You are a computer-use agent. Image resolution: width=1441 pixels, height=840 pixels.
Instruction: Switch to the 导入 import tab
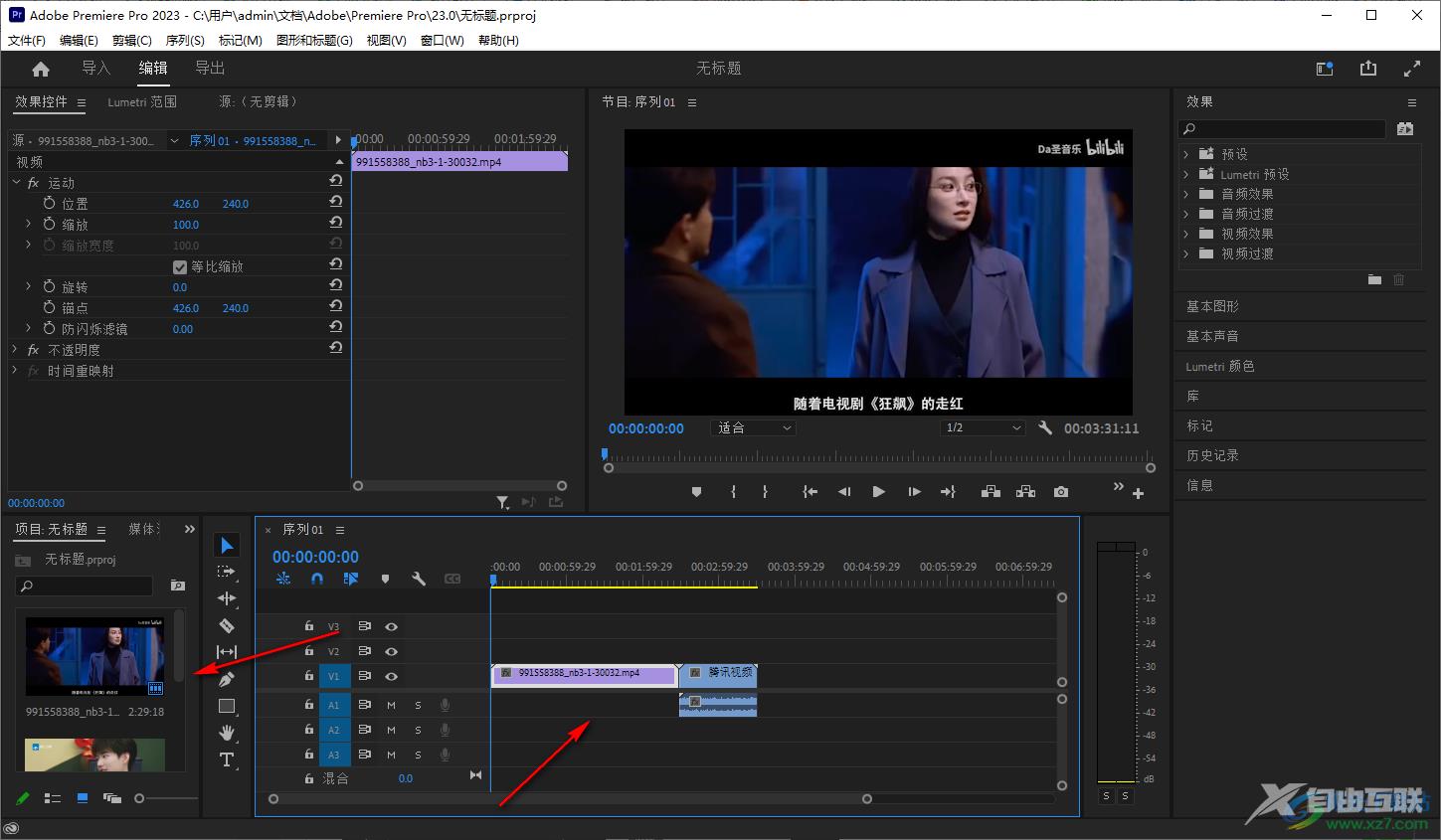[95, 68]
